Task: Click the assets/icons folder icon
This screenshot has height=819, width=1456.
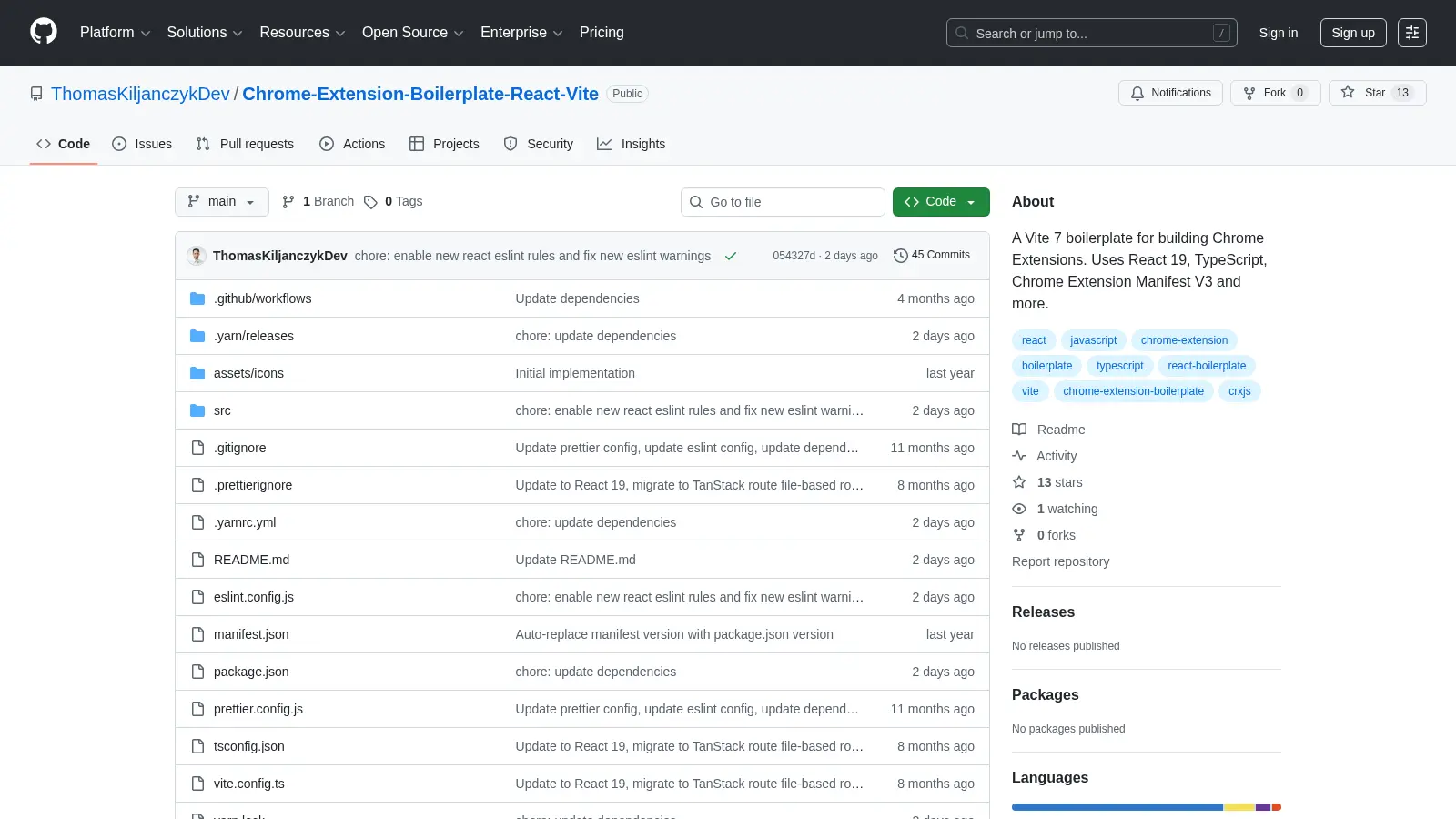Action: pos(197,373)
